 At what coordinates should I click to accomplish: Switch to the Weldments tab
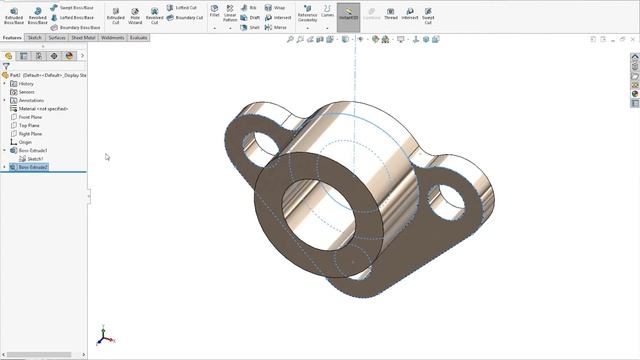point(112,38)
